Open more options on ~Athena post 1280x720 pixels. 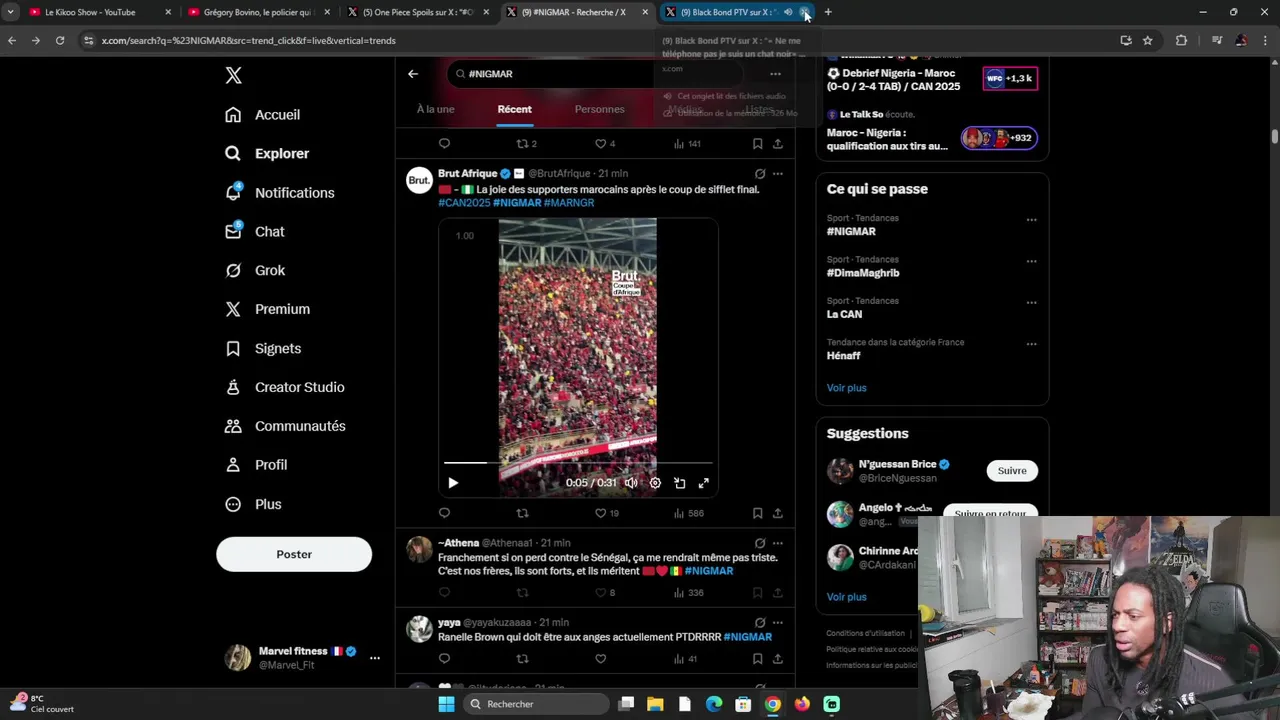778,543
